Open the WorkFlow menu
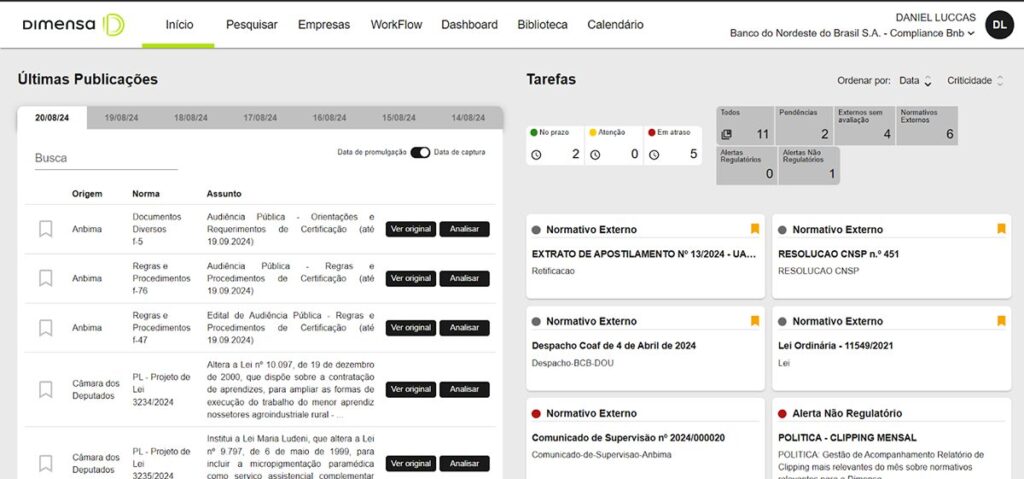The height and width of the screenshot is (479, 1024). 396,25
